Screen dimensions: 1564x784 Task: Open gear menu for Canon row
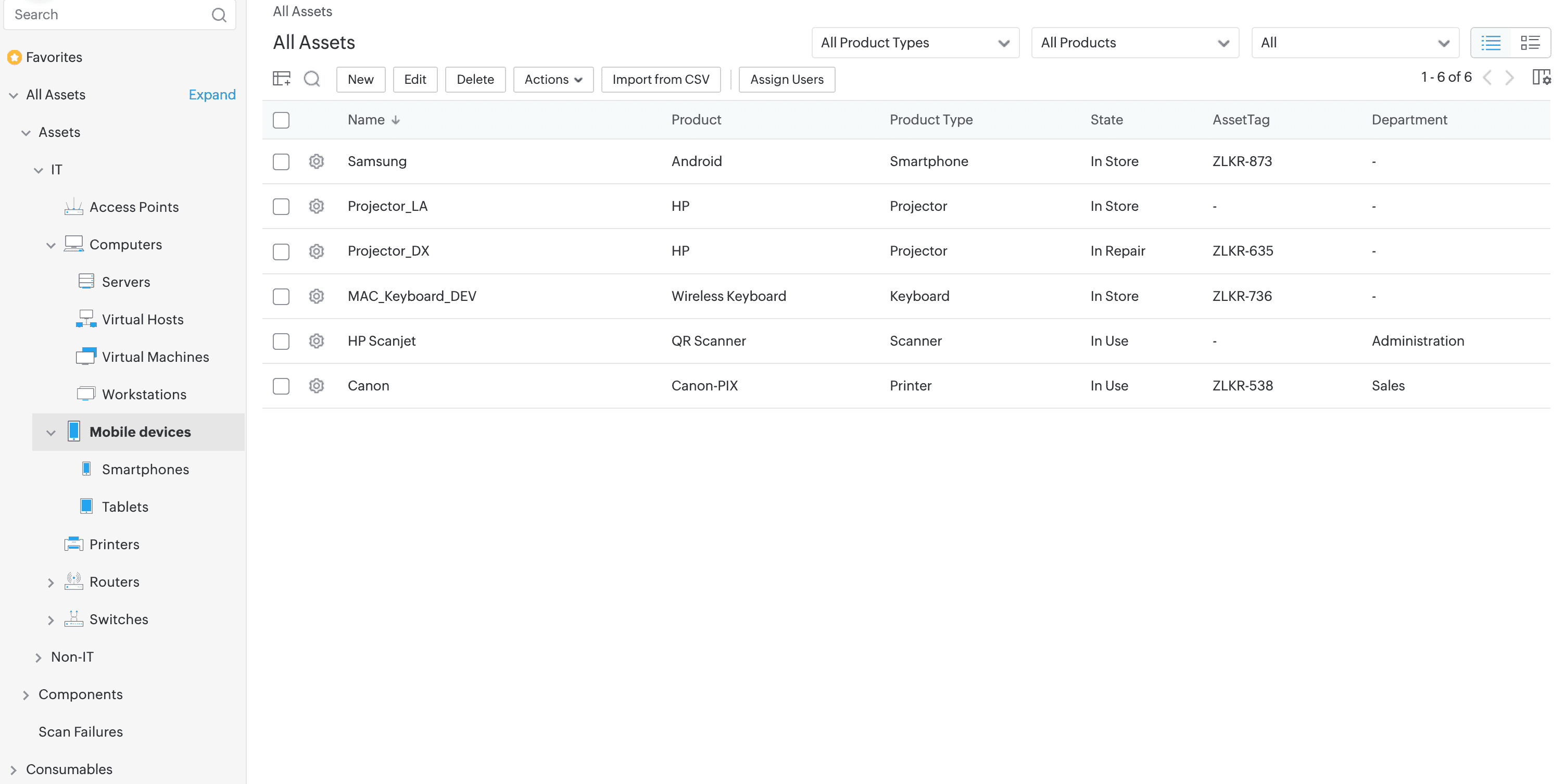[x=317, y=386]
